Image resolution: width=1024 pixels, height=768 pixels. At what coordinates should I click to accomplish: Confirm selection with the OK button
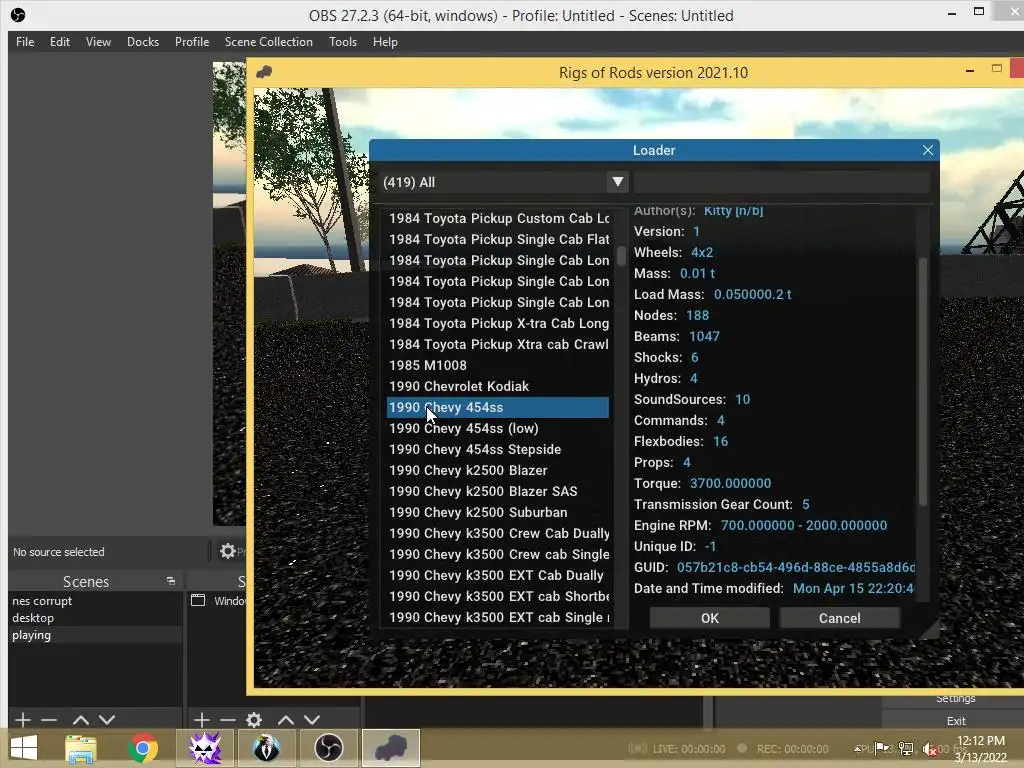coord(709,618)
